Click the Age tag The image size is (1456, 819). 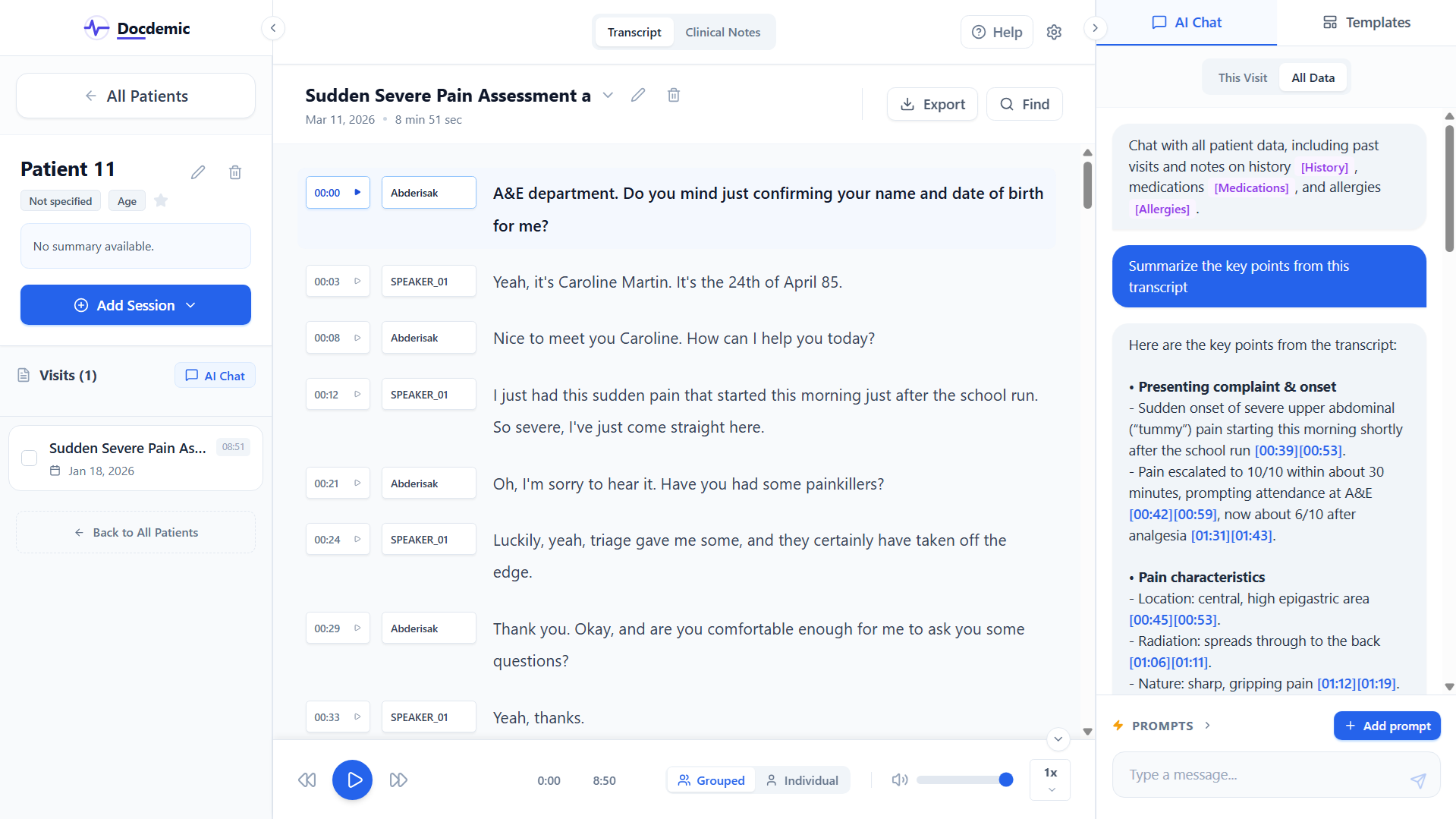click(x=127, y=201)
